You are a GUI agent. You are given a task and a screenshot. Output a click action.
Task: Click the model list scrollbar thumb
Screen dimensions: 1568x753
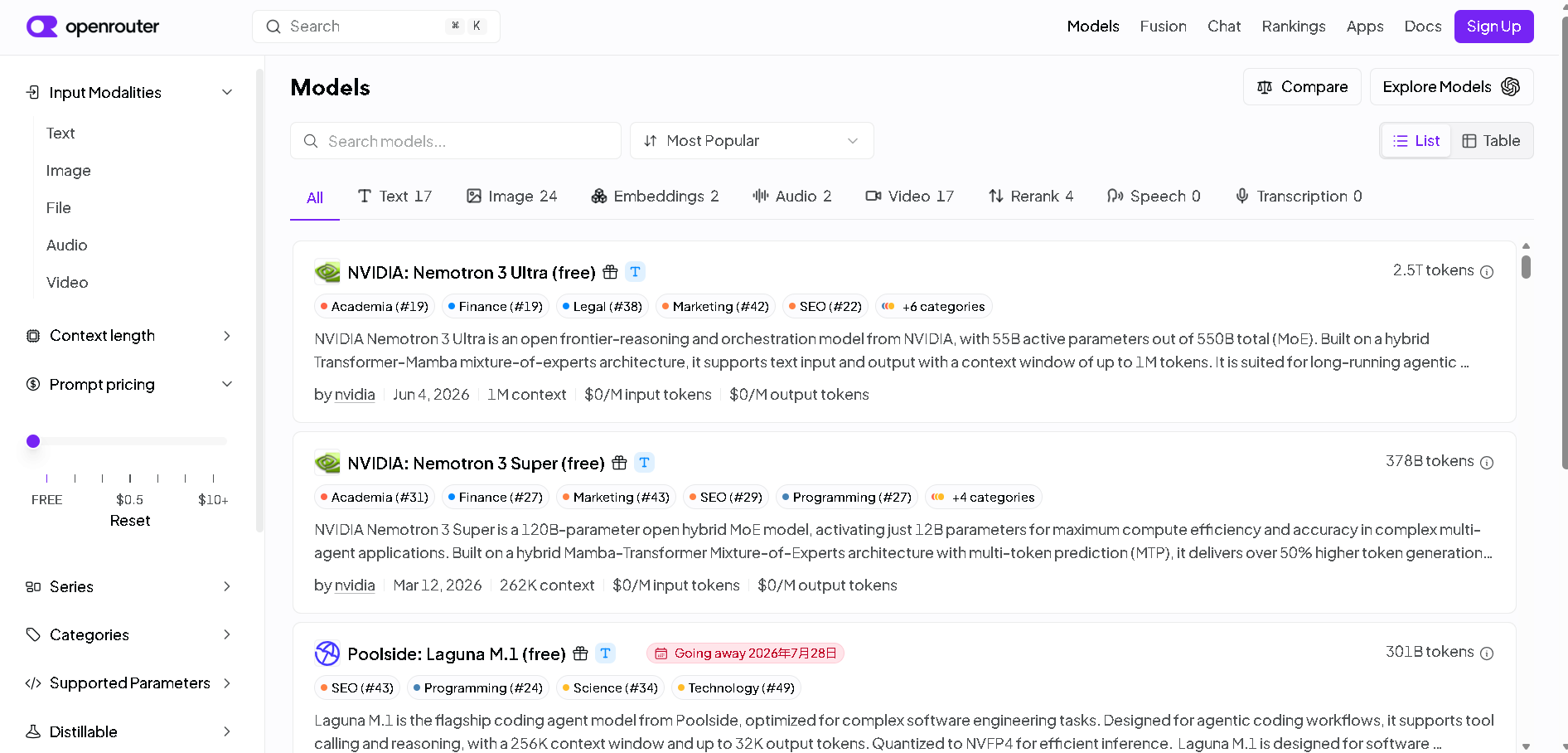(x=1526, y=267)
